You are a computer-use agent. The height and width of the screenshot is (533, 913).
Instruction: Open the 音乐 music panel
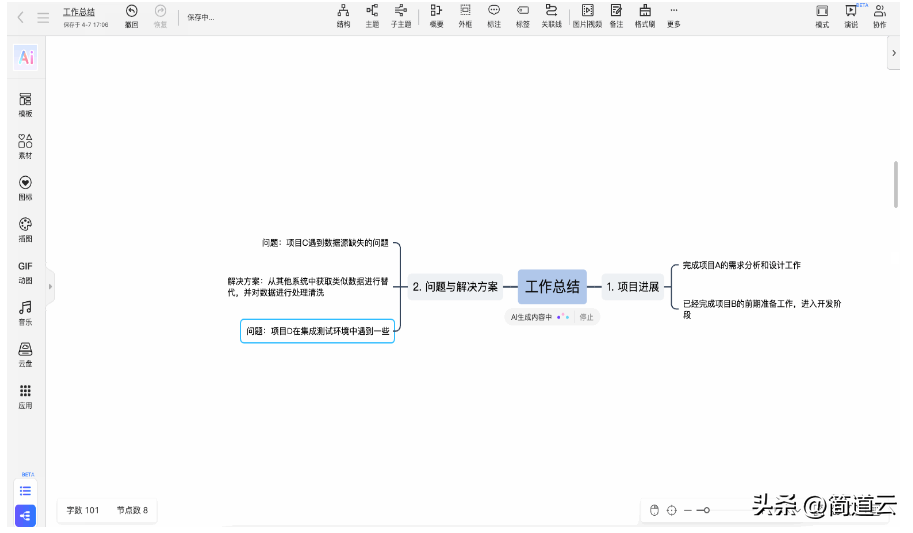(x=25, y=313)
